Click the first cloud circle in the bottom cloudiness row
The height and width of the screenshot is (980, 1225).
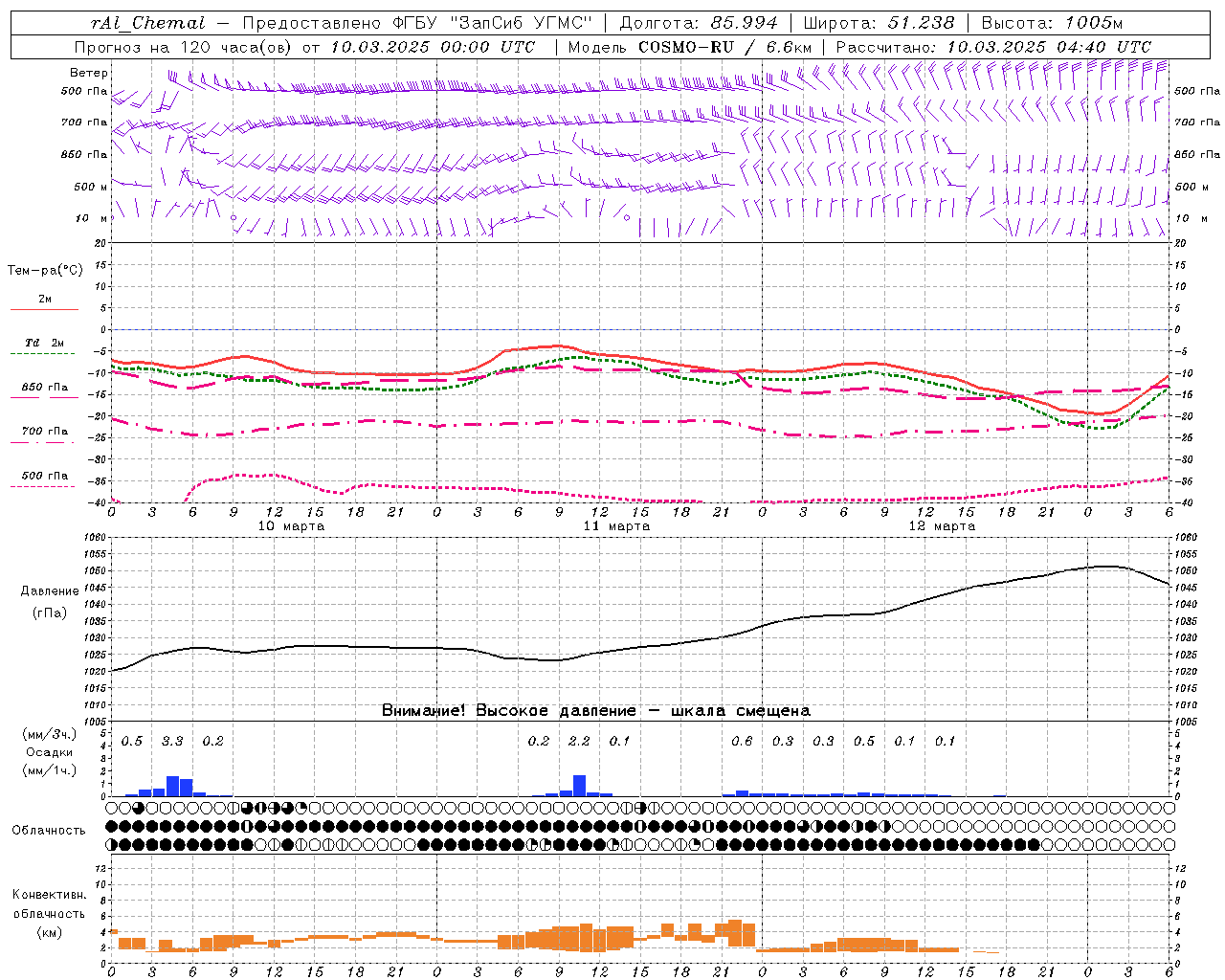(112, 845)
